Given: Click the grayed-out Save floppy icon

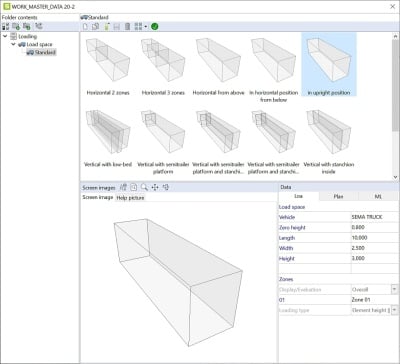Looking at the screenshot, I should pyautogui.click(x=117, y=27).
